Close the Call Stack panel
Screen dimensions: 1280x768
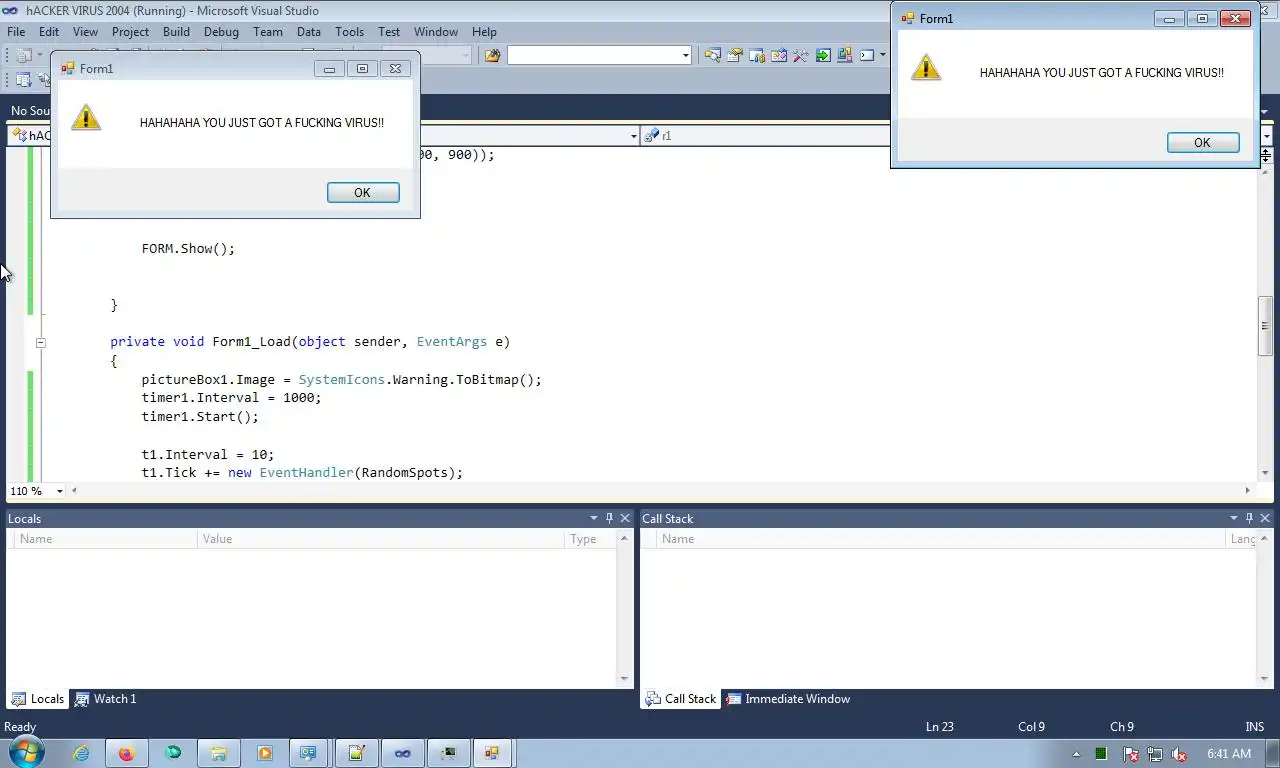coord(1265,518)
